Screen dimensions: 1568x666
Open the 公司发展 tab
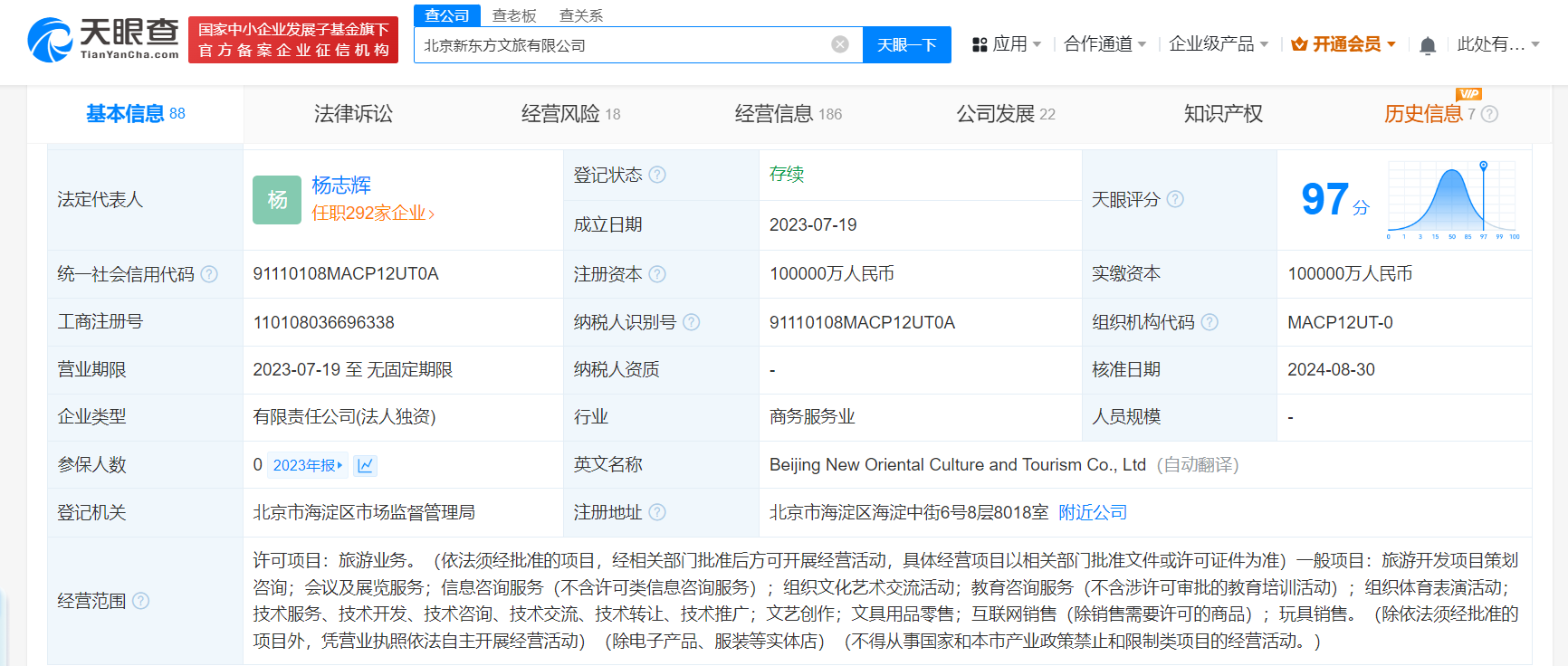[x=1006, y=114]
